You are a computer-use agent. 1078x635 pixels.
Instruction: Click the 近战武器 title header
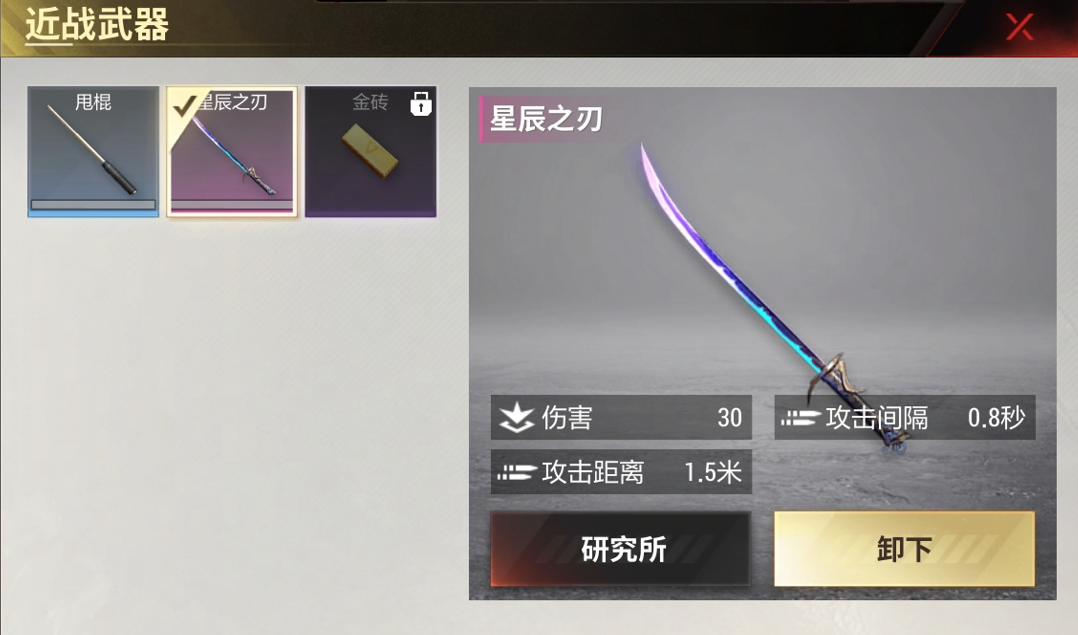(x=97, y=25)
